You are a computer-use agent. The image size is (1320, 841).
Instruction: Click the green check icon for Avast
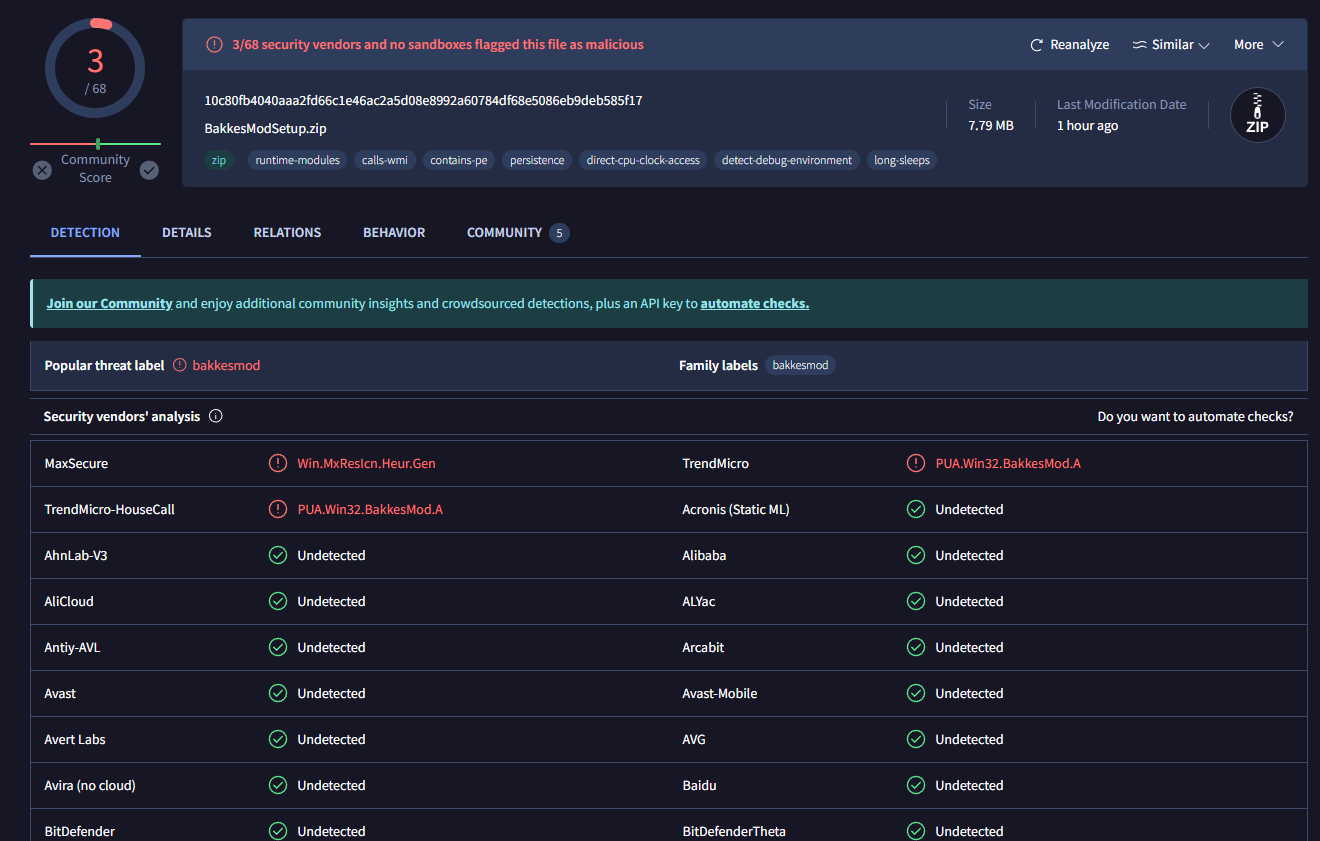tap(278, 693)
